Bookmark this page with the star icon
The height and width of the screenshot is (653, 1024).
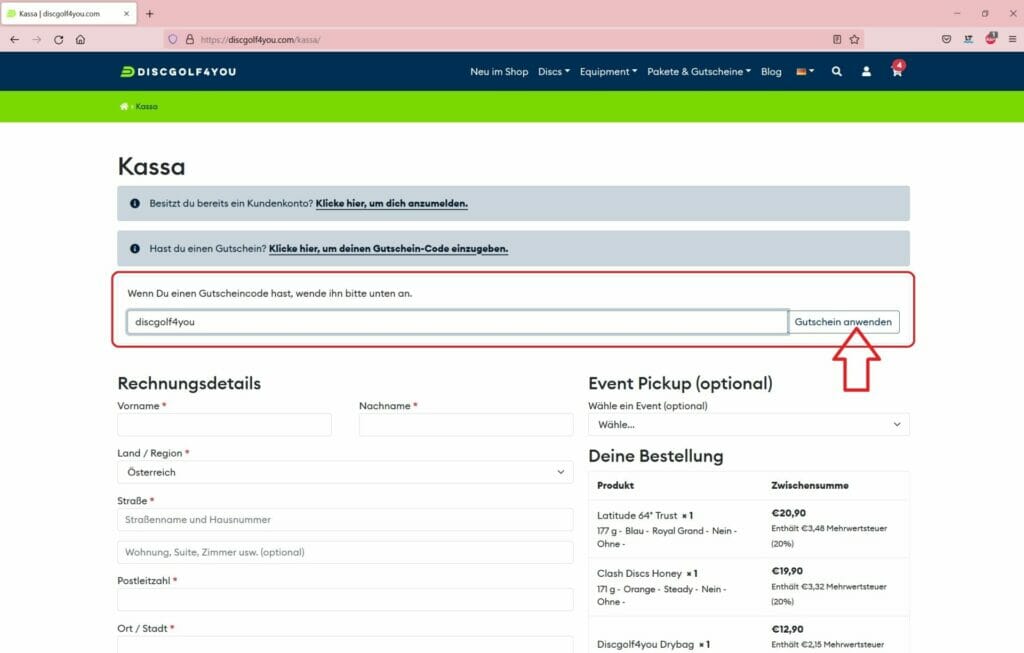(854, 40)
